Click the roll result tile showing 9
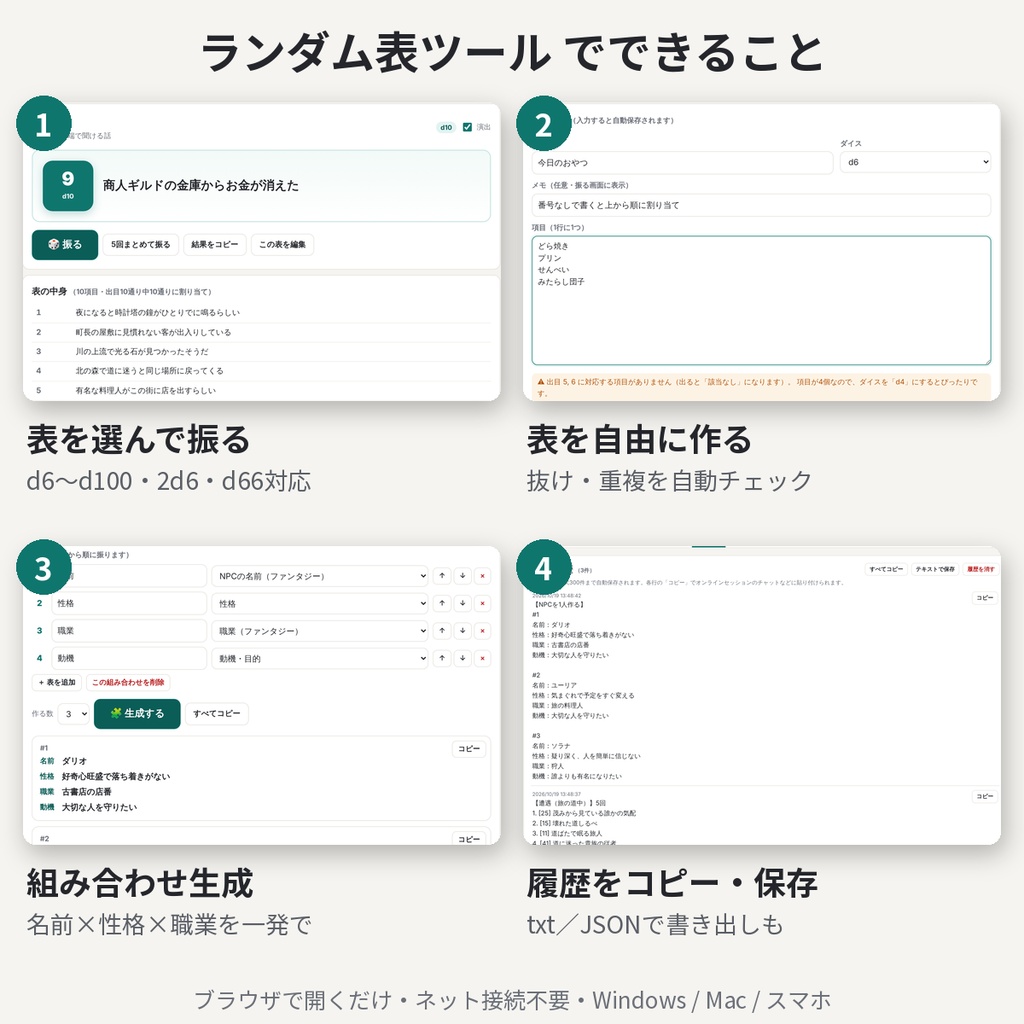This screenshot has height=1024, width=1024. (68, 185)
